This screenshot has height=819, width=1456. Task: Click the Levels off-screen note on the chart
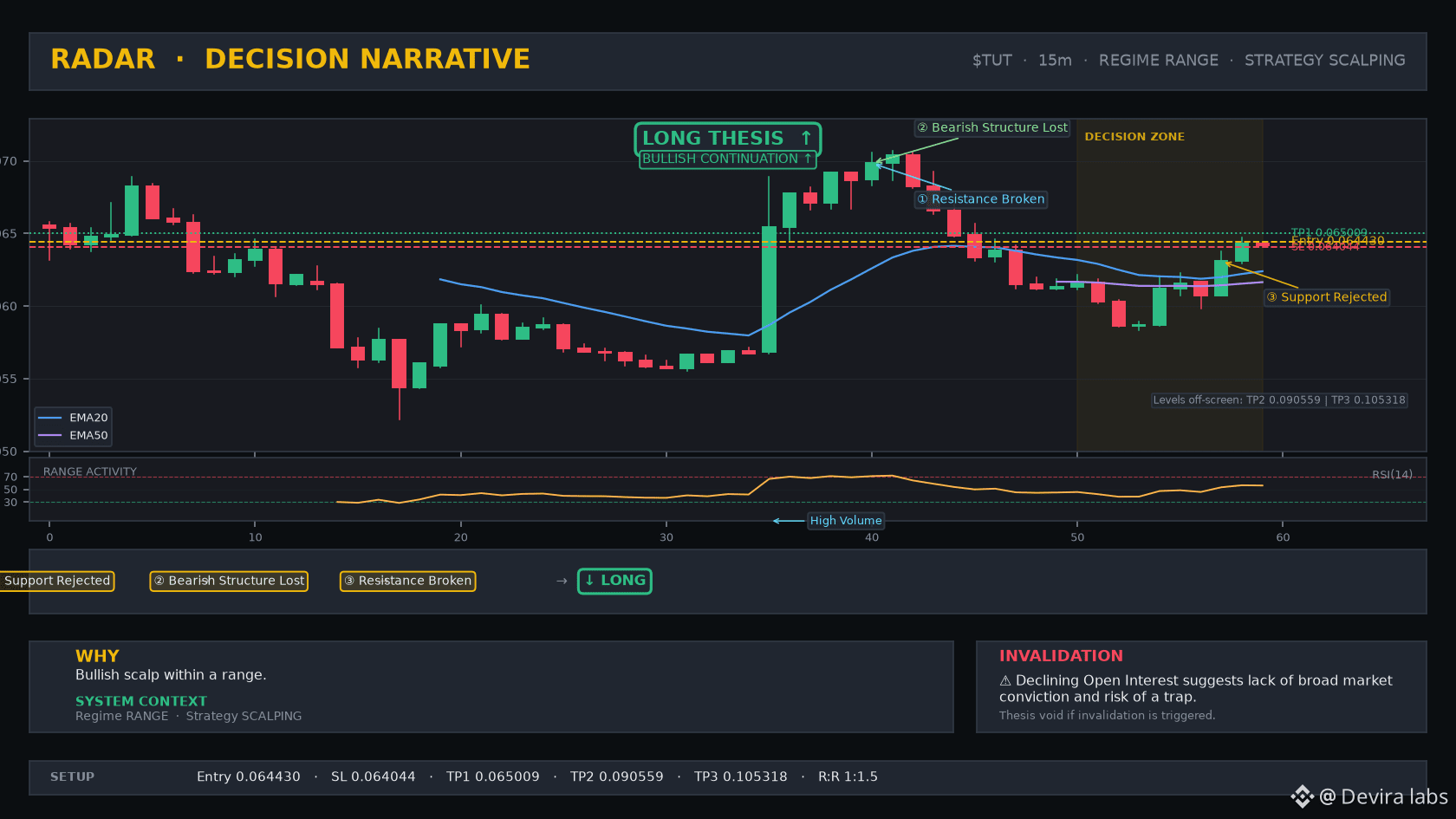click(1279, 400)
